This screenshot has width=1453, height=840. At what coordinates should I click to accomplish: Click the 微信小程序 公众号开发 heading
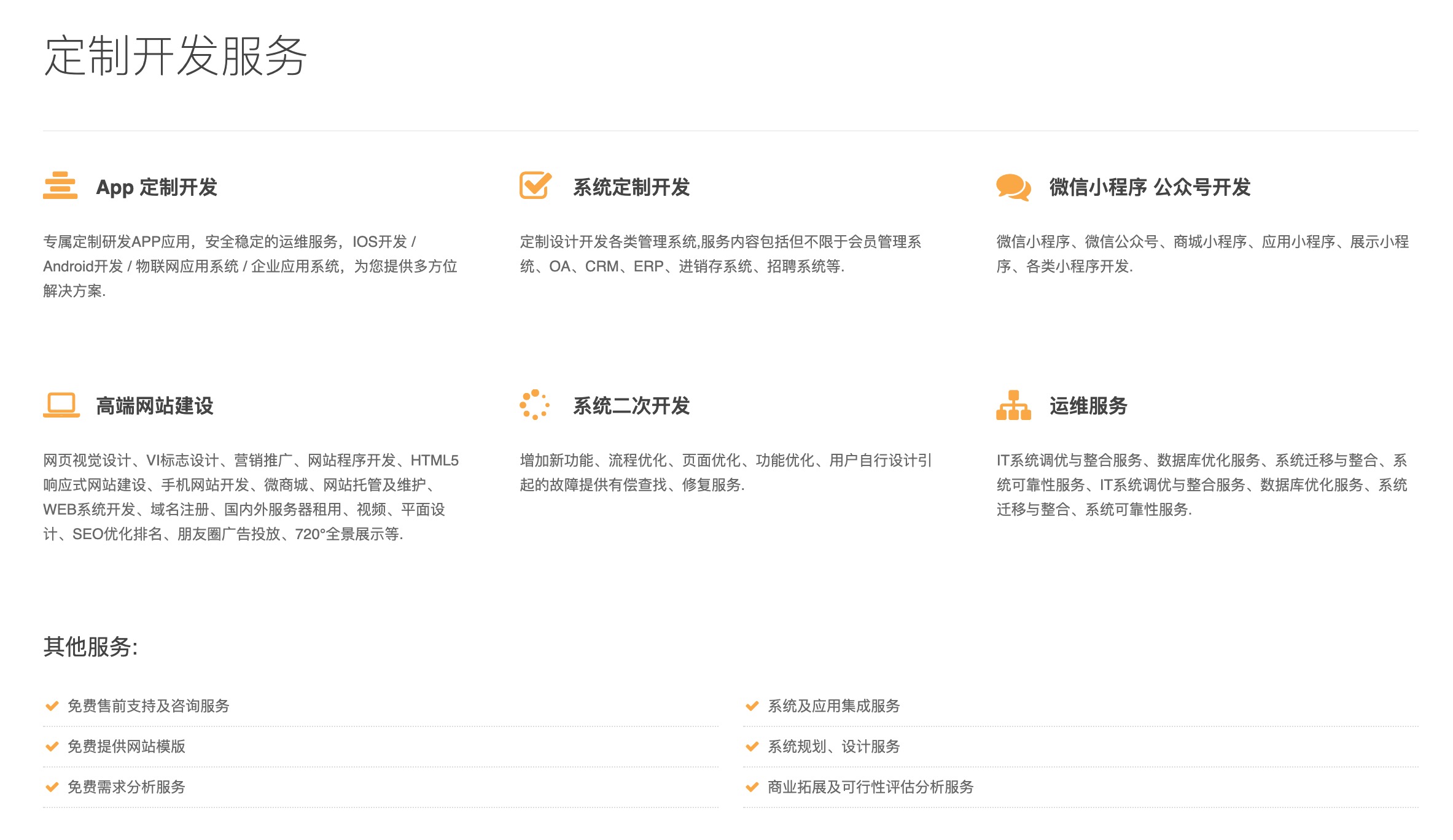coord(1149,187)
